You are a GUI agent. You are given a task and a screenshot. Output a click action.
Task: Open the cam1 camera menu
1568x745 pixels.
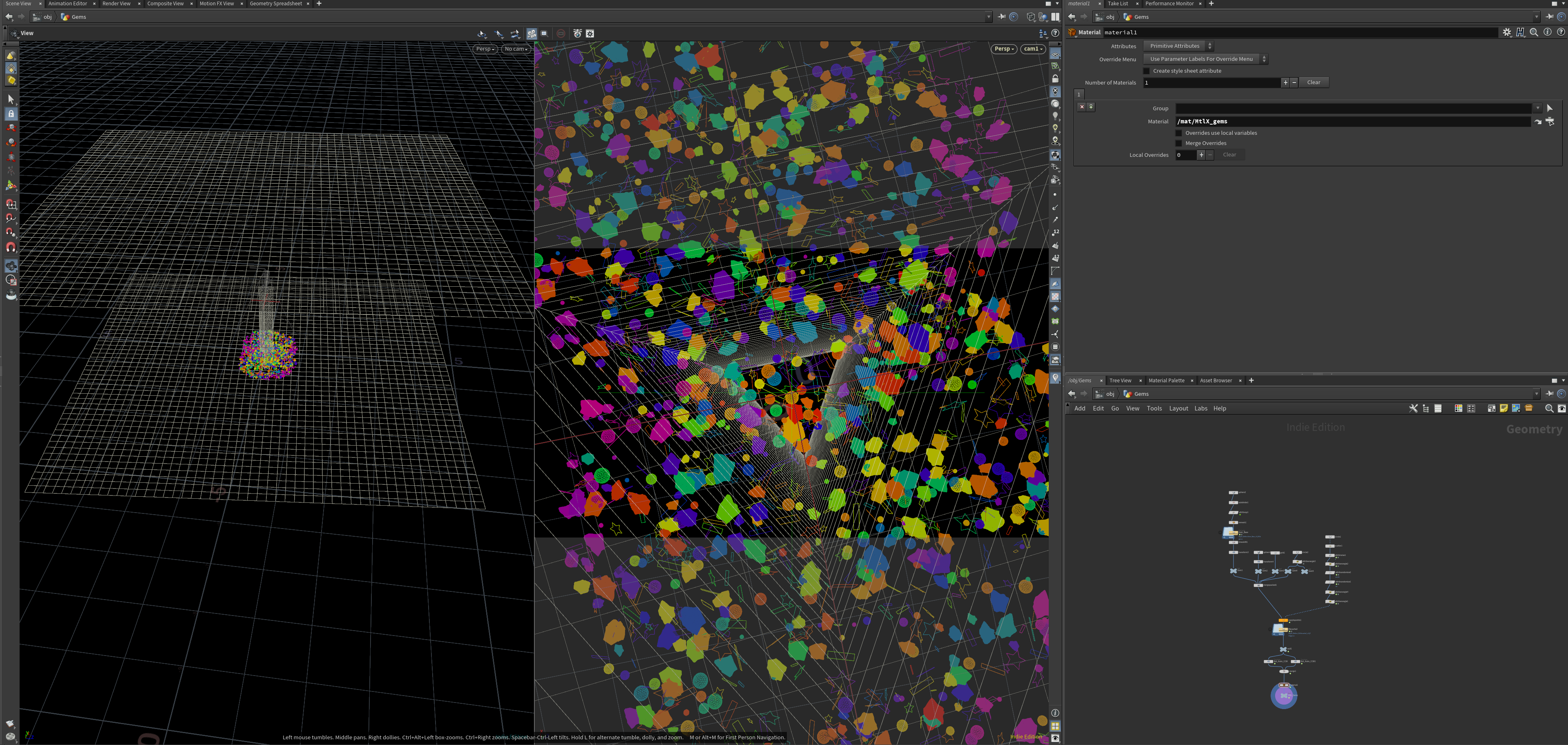(x=1033, y=49)
